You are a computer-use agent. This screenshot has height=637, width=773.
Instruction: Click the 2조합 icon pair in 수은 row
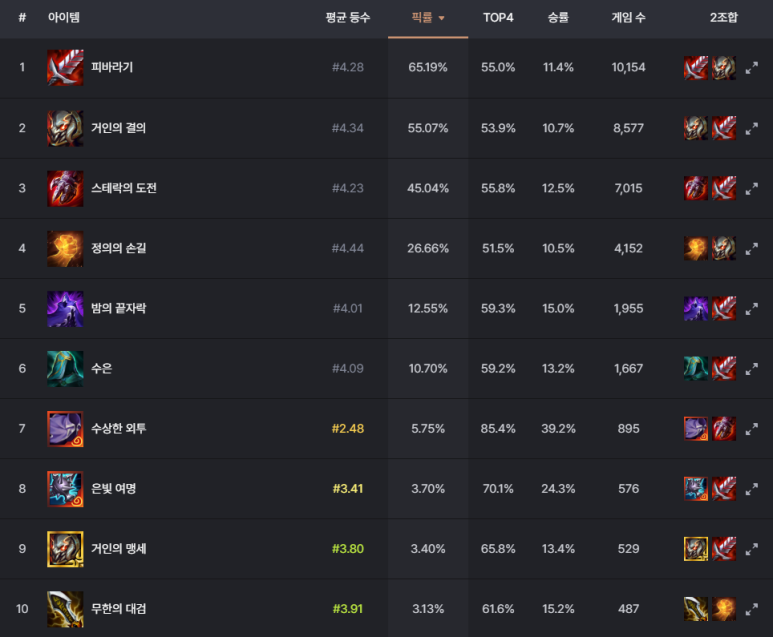pos(710,369)
